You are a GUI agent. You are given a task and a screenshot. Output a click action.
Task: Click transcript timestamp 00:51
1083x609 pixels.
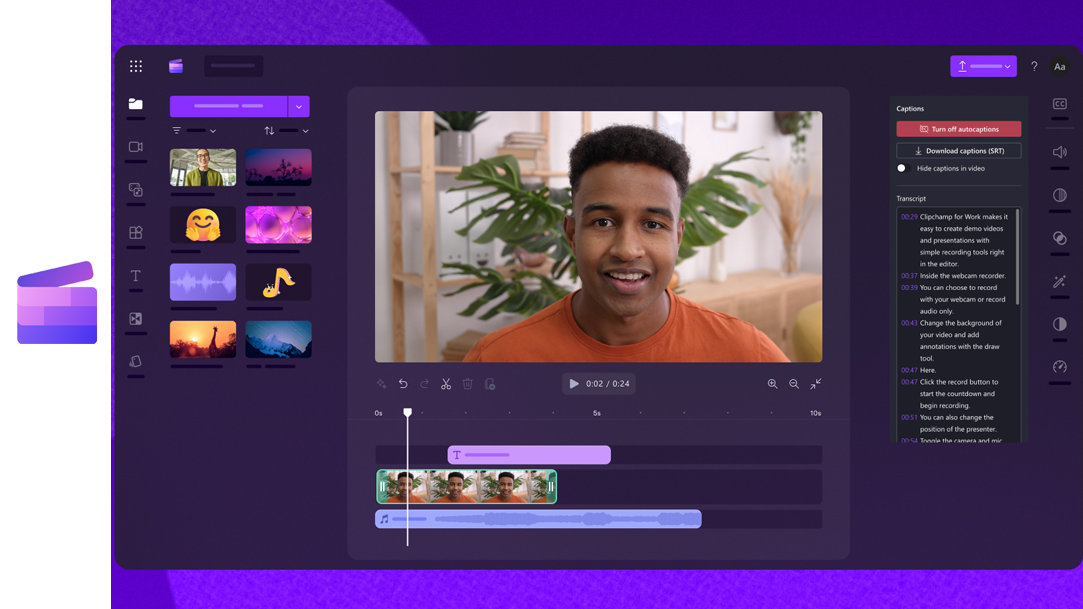pyautogui.click(x=909, y=418)
